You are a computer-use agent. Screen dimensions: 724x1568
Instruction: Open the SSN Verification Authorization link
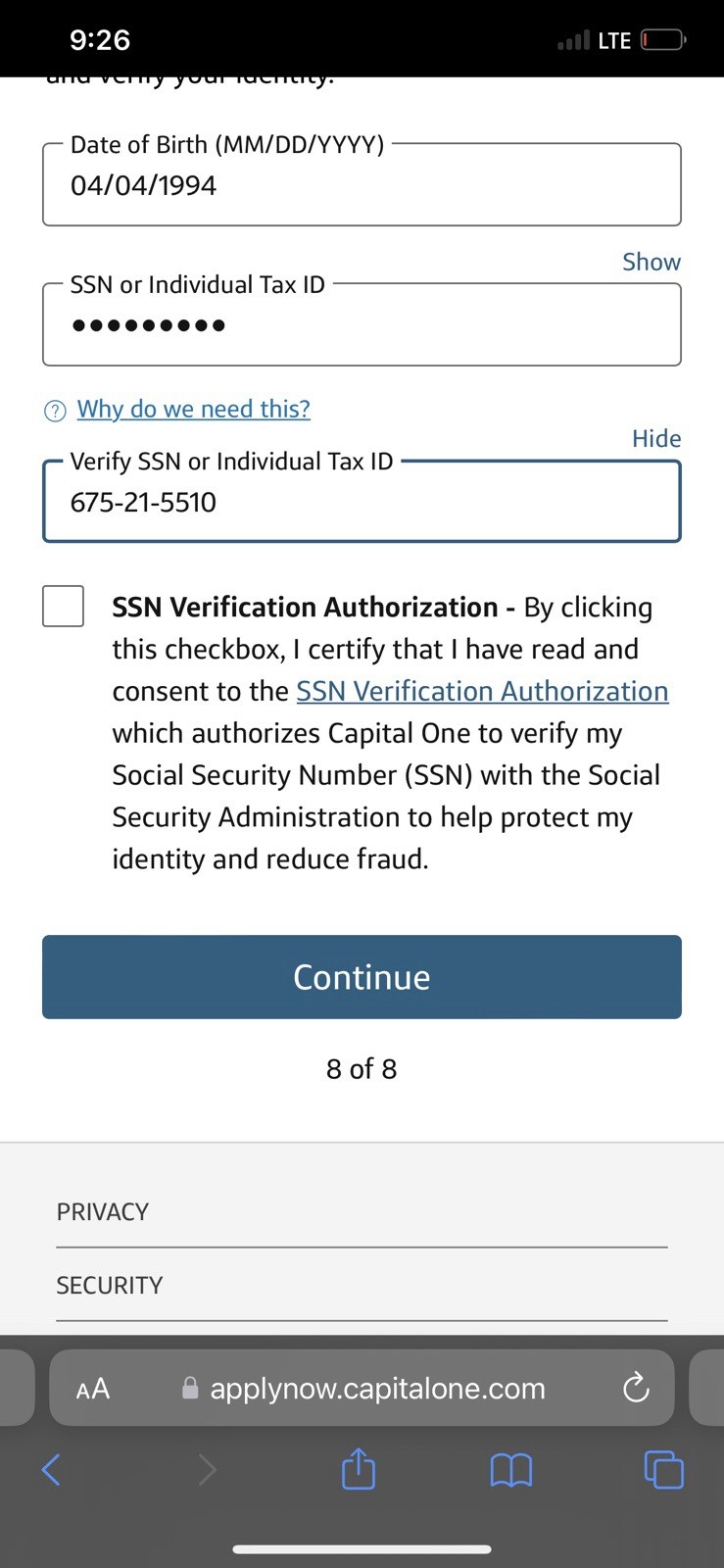tap(482, 691)
